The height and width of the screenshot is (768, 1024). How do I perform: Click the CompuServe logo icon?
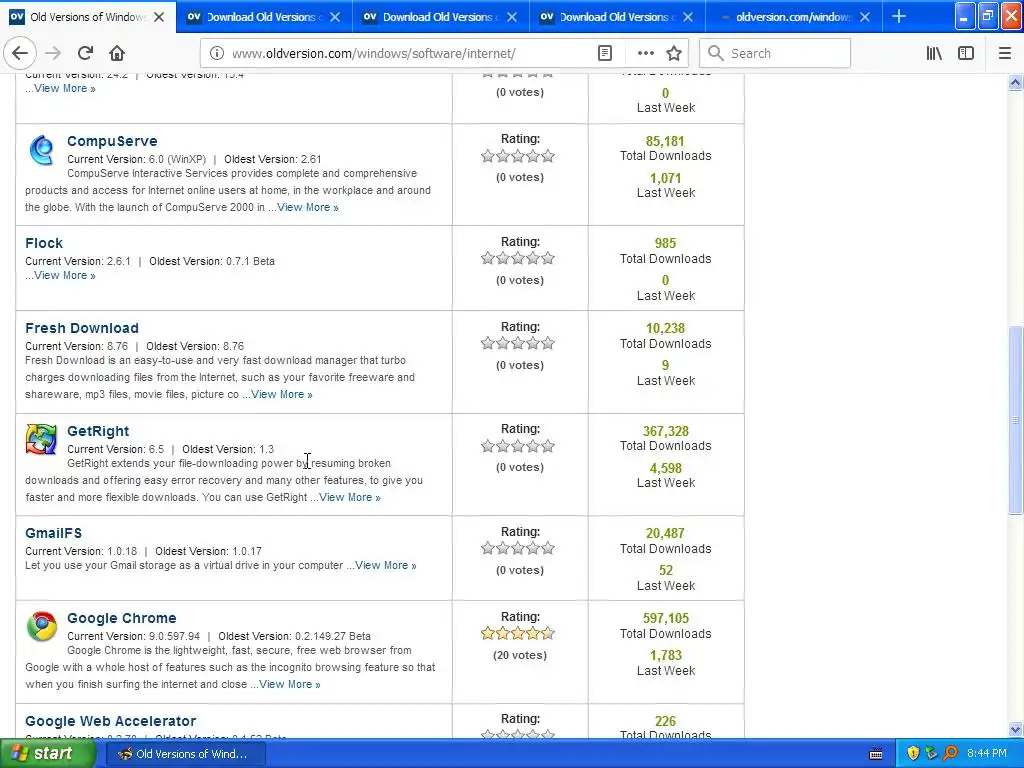coord(41,150)
